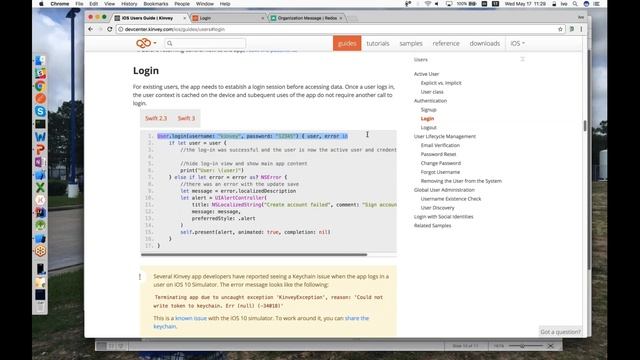
Task: Open the guides section
Action: tap(347, 43)
